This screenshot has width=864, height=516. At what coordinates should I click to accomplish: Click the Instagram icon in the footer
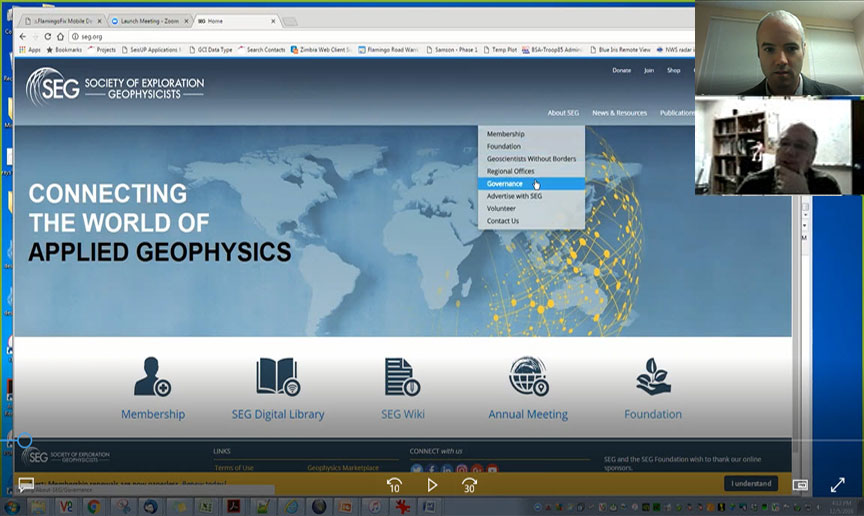point(462,469)
